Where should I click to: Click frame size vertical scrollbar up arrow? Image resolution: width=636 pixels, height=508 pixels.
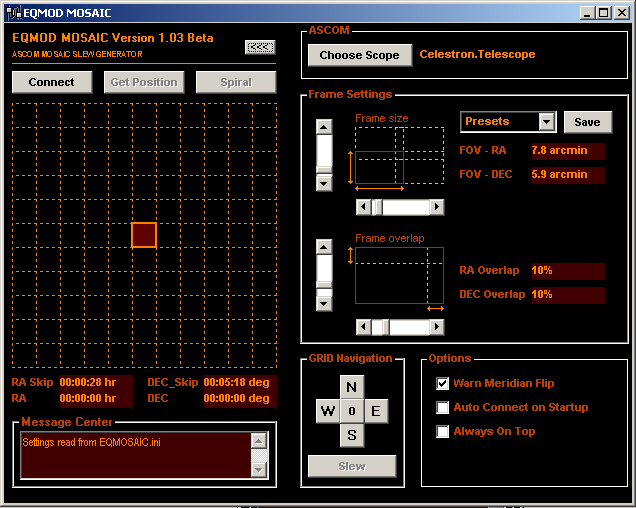pyautogui.click(x=324, y=127)
